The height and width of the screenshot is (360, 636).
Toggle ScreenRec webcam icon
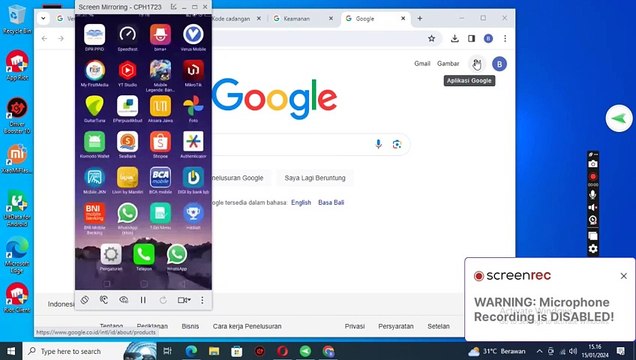[x=593, y=221]
